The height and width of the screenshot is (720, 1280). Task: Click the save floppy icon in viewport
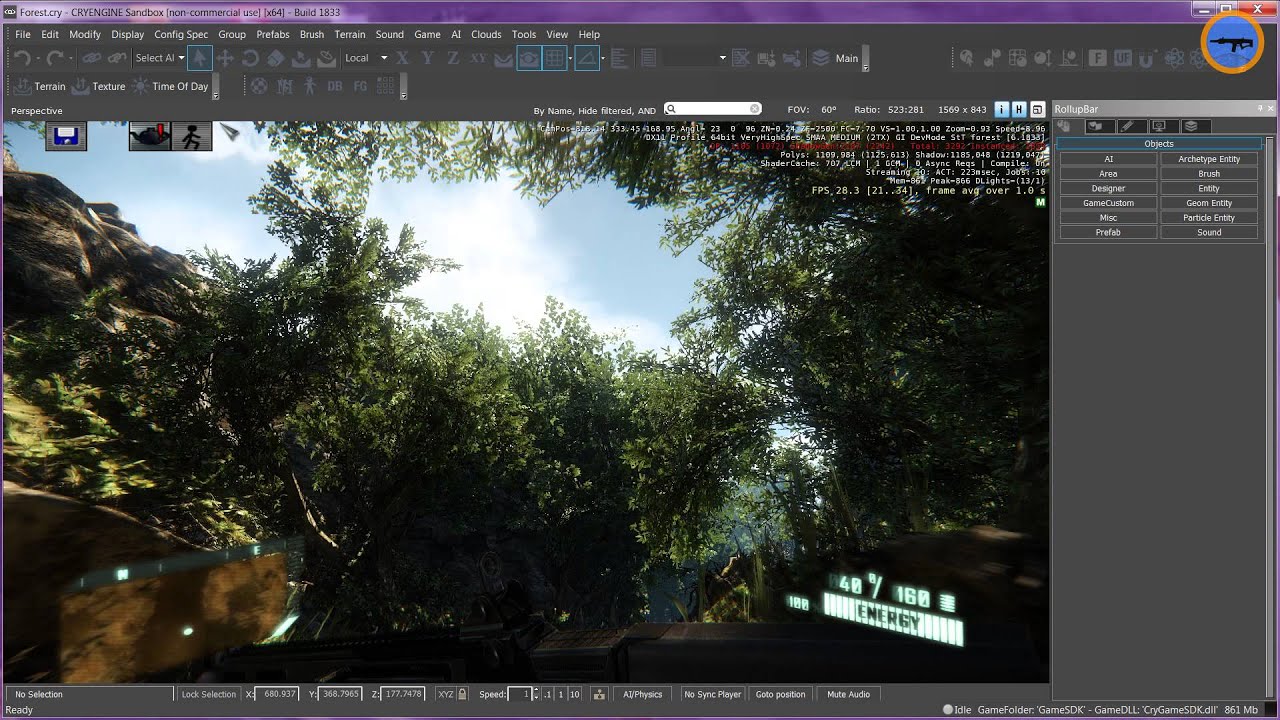66,136
